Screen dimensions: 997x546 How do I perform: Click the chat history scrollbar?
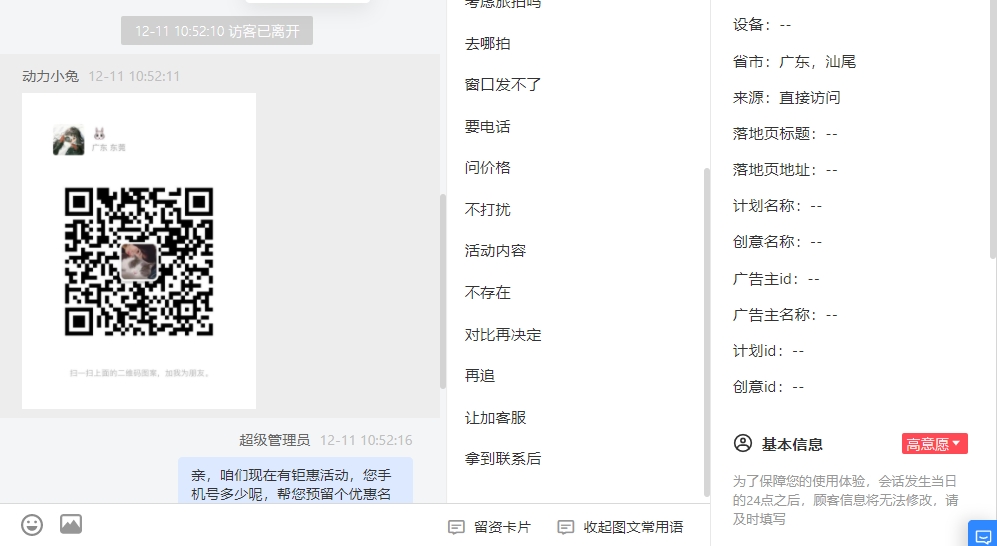(443, 291)
